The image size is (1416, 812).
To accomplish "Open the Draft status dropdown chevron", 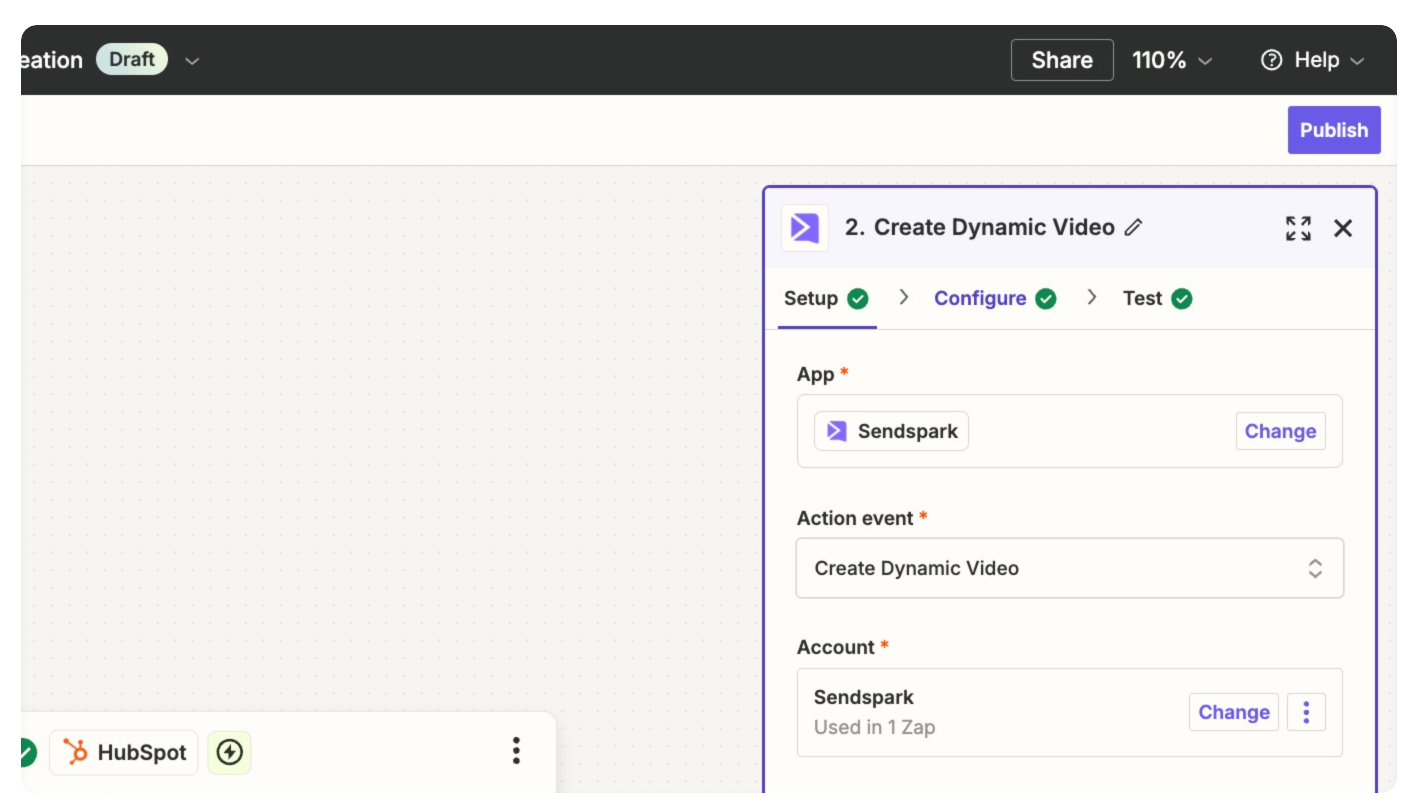I will coord(192,61).
